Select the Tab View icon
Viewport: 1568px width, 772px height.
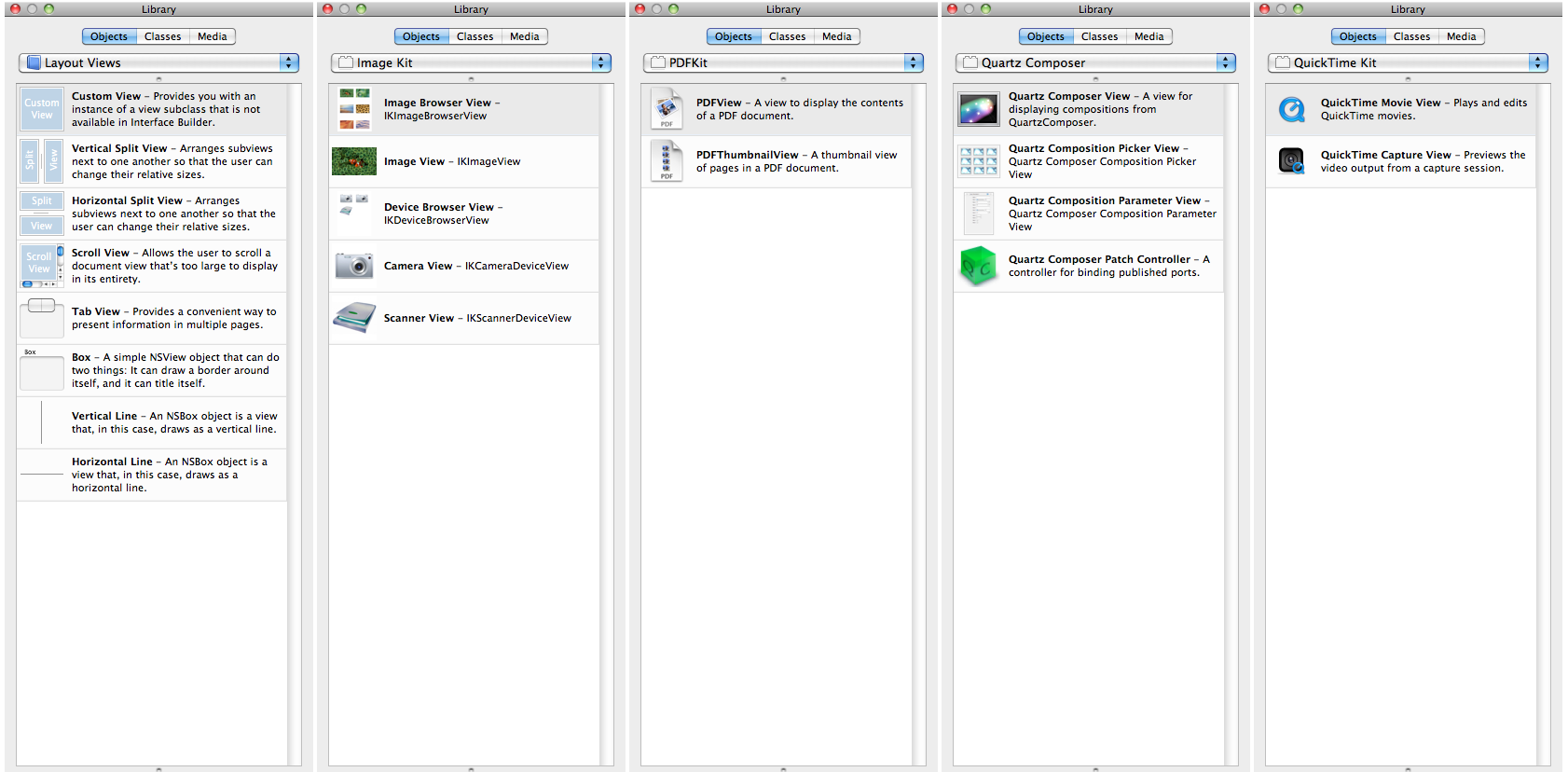[42, 318]
